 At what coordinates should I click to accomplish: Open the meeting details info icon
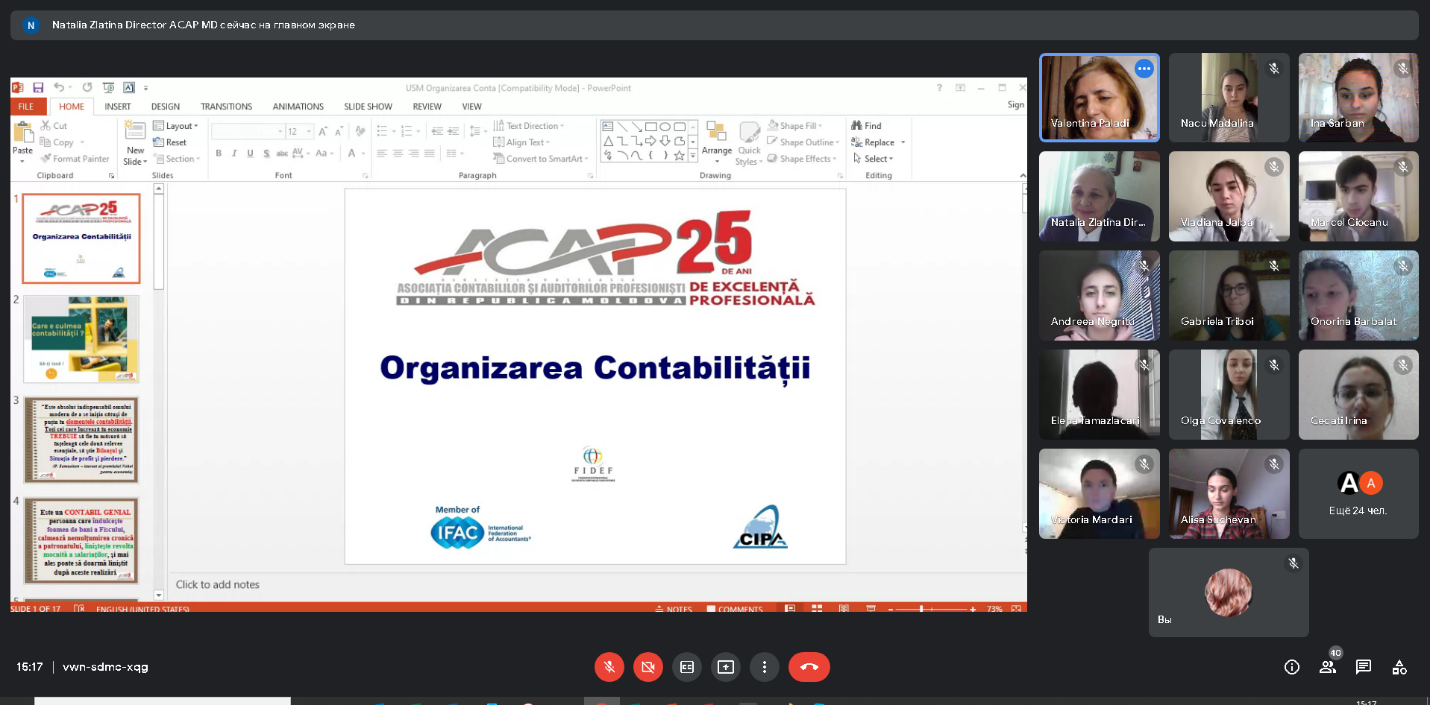point(1291,667)
